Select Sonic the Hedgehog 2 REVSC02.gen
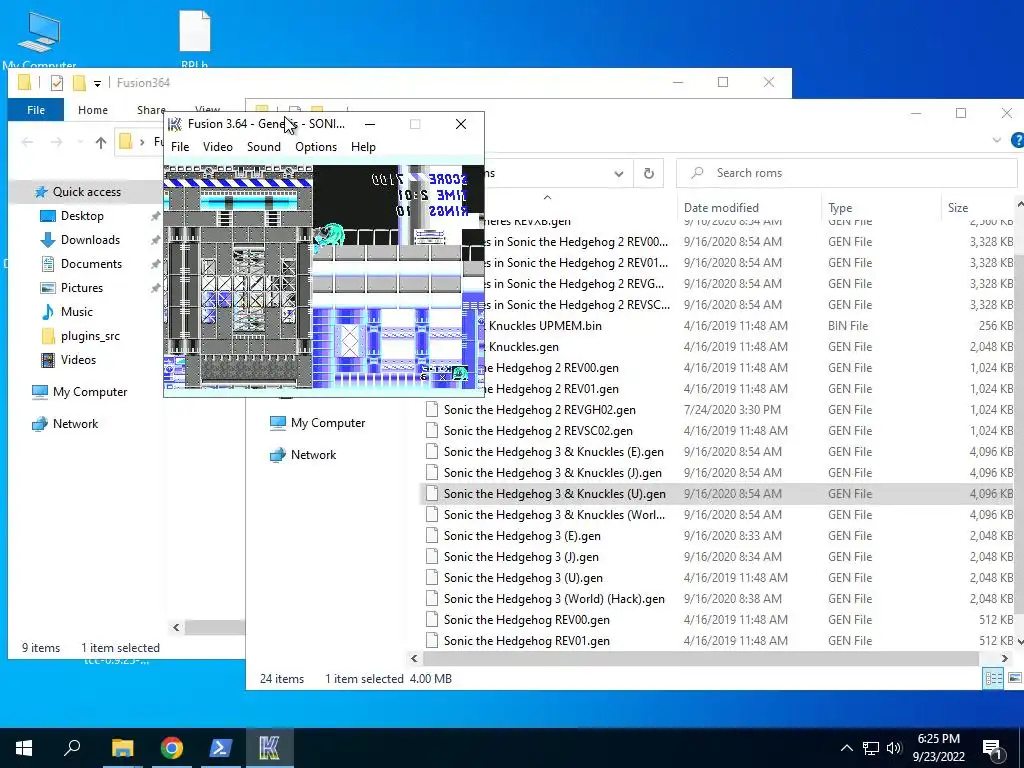 click(x=538, y=431)
